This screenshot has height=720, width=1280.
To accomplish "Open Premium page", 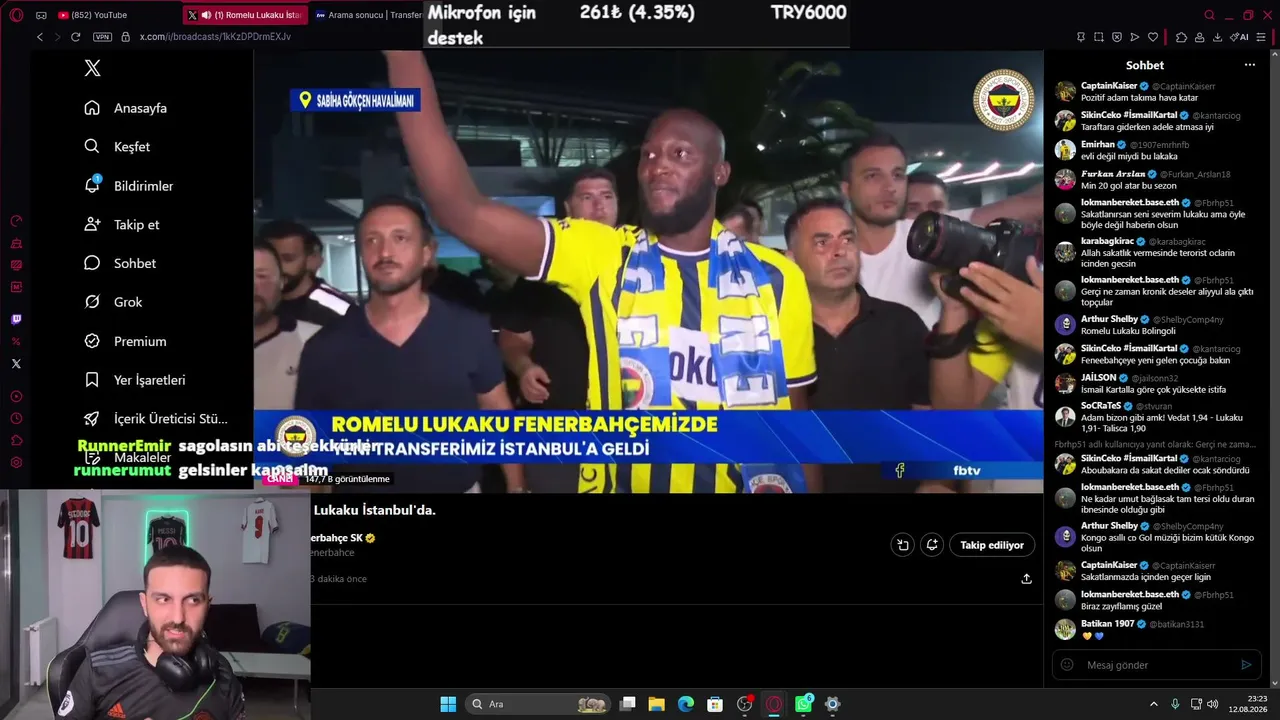I will (x=125, y=341).
